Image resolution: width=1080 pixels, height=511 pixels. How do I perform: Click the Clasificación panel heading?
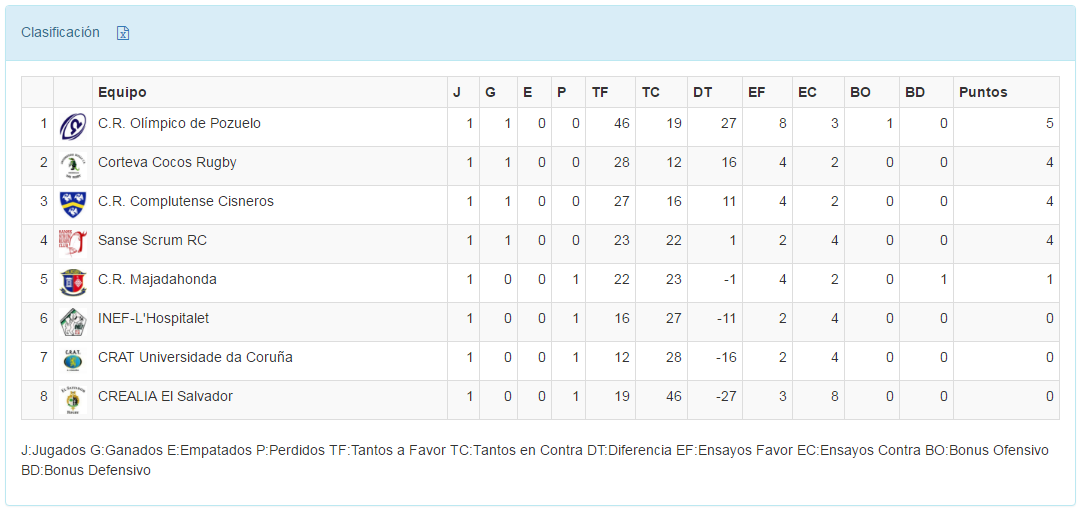coord(60,32)
